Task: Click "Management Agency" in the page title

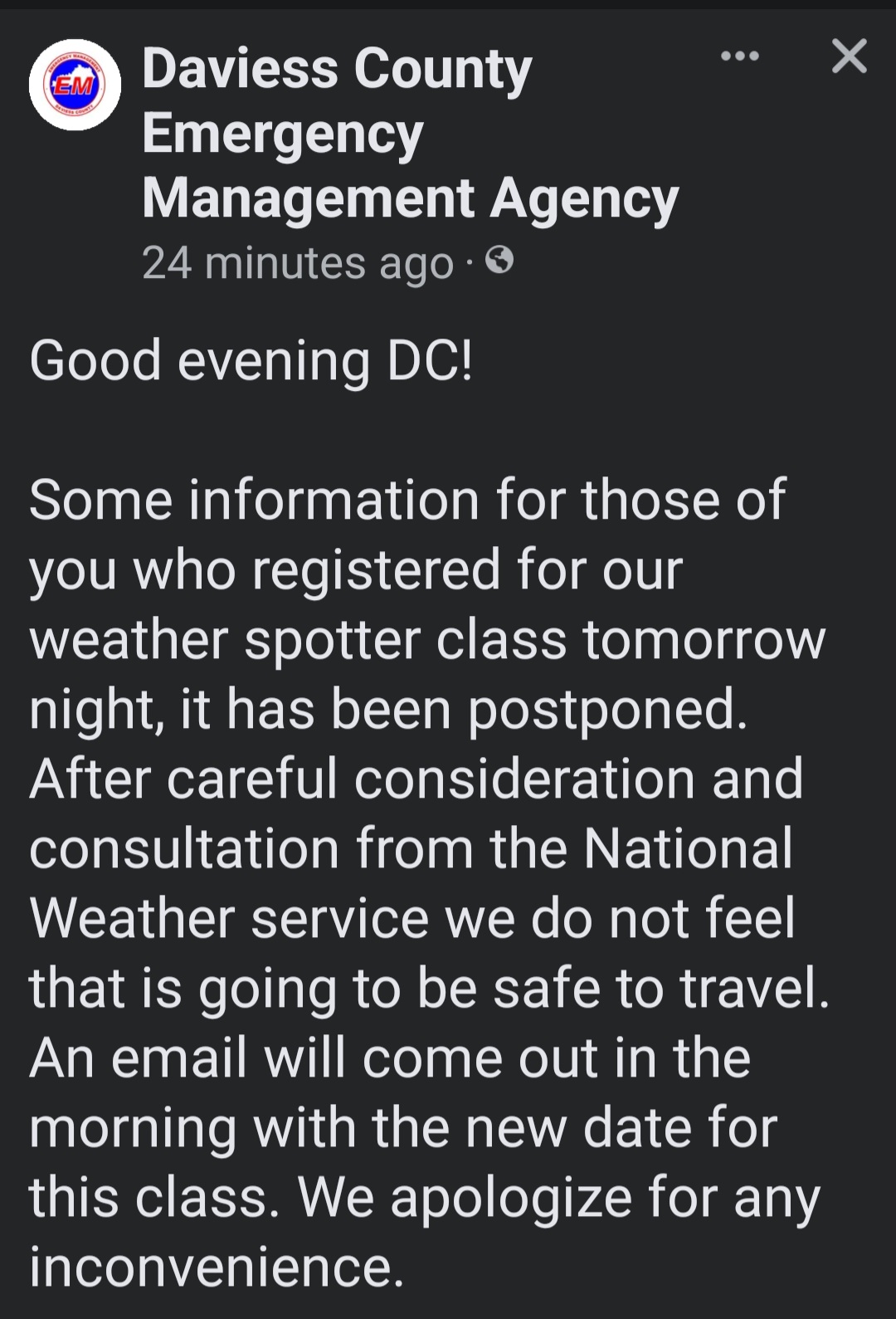Action: tap(410, 199)
